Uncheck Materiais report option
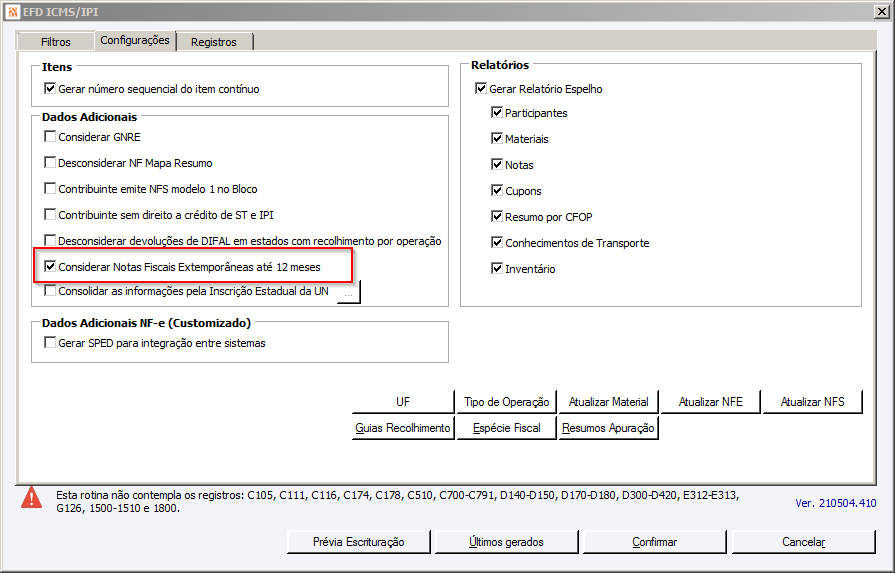The width and height of the screenshot is (895, 573). click(497, 139)
